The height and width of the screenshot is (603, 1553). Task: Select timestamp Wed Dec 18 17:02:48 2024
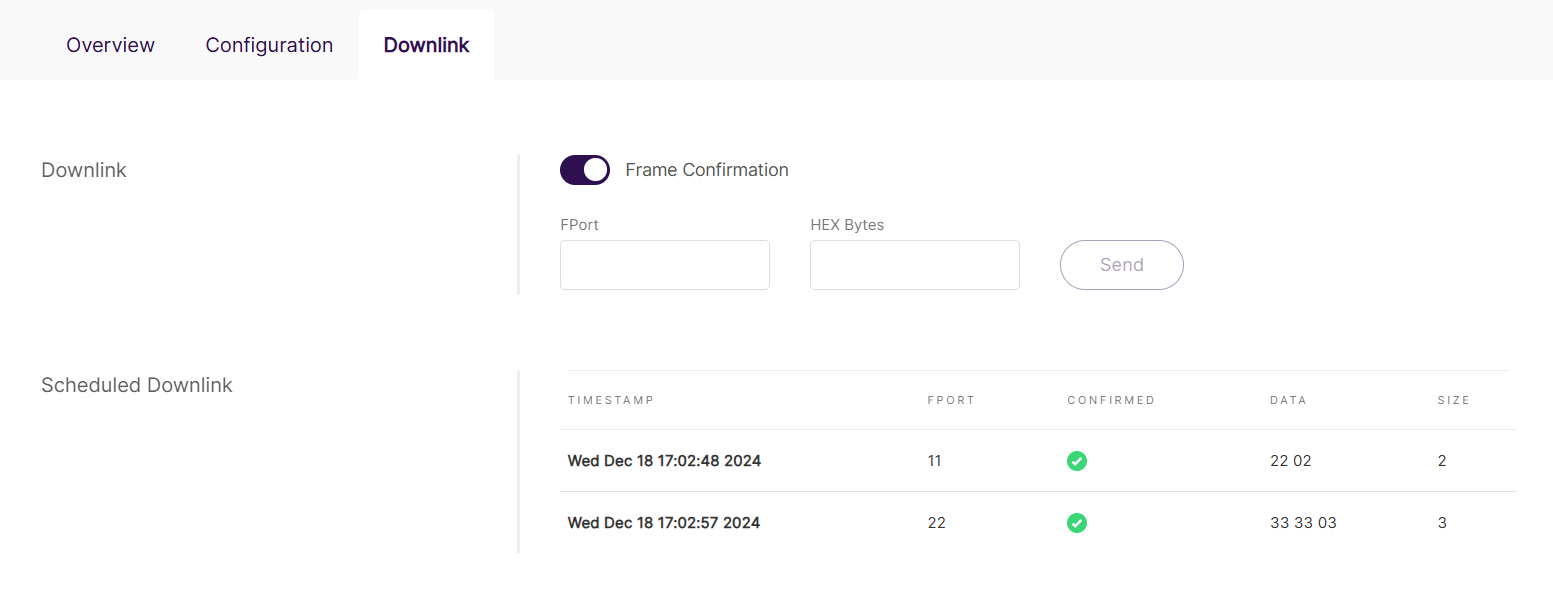(x=664, y=461)
